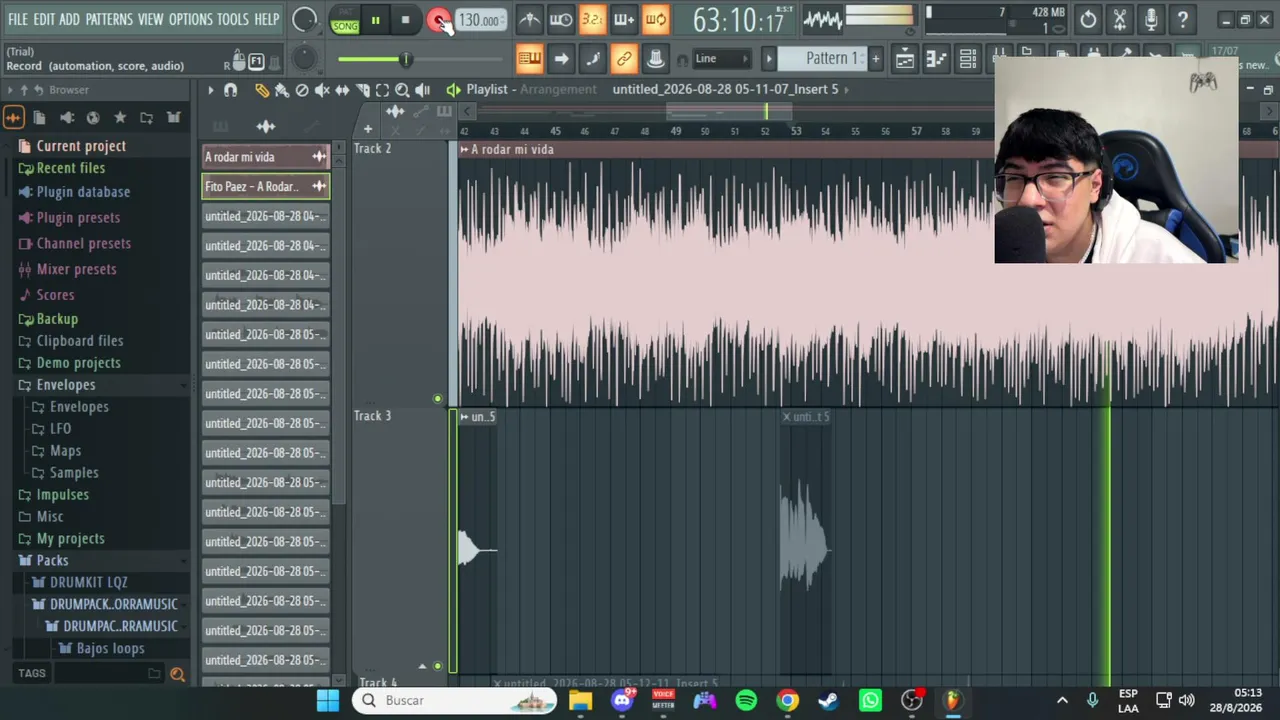Click the song position time display
Screen dimensions: 1280x720
[738, 20]
